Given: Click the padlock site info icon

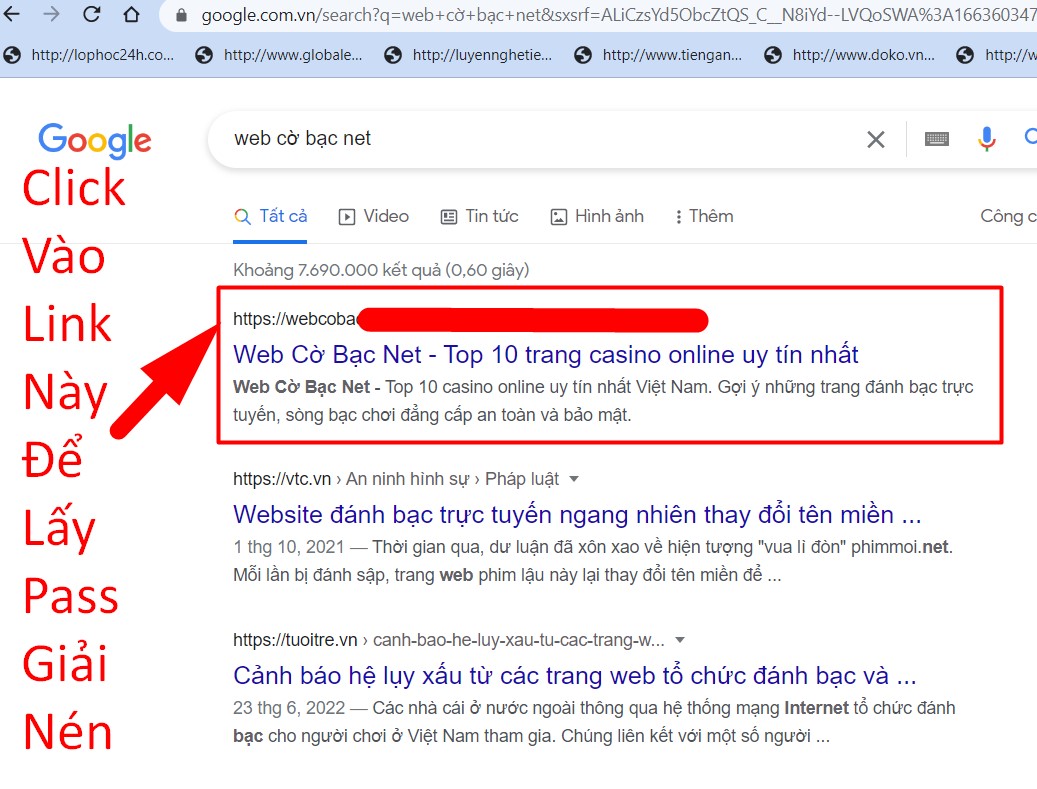Looking at the screenshot, I should [x=181, y=15].
